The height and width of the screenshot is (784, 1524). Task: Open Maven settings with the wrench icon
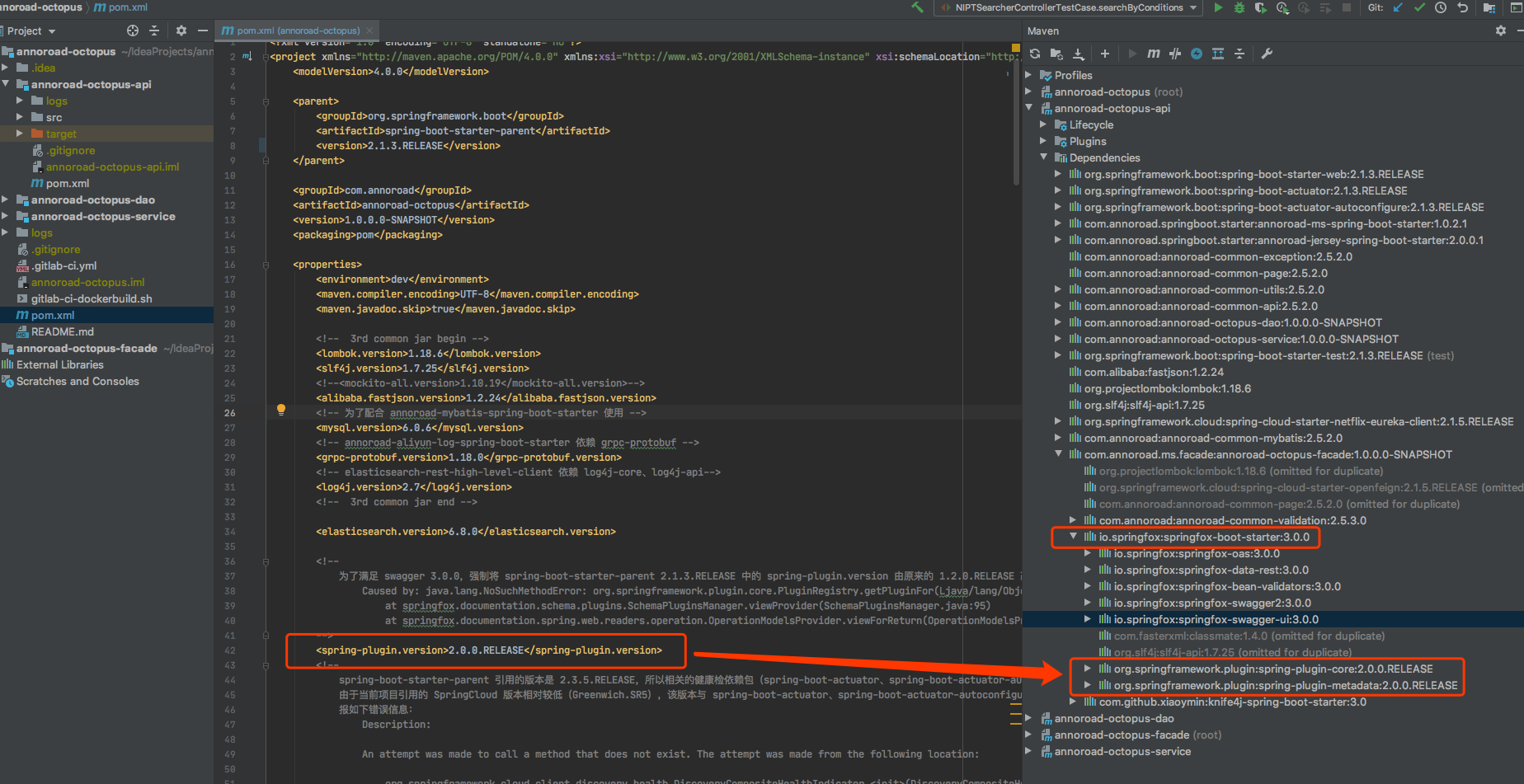click(x=1268, y=54)
